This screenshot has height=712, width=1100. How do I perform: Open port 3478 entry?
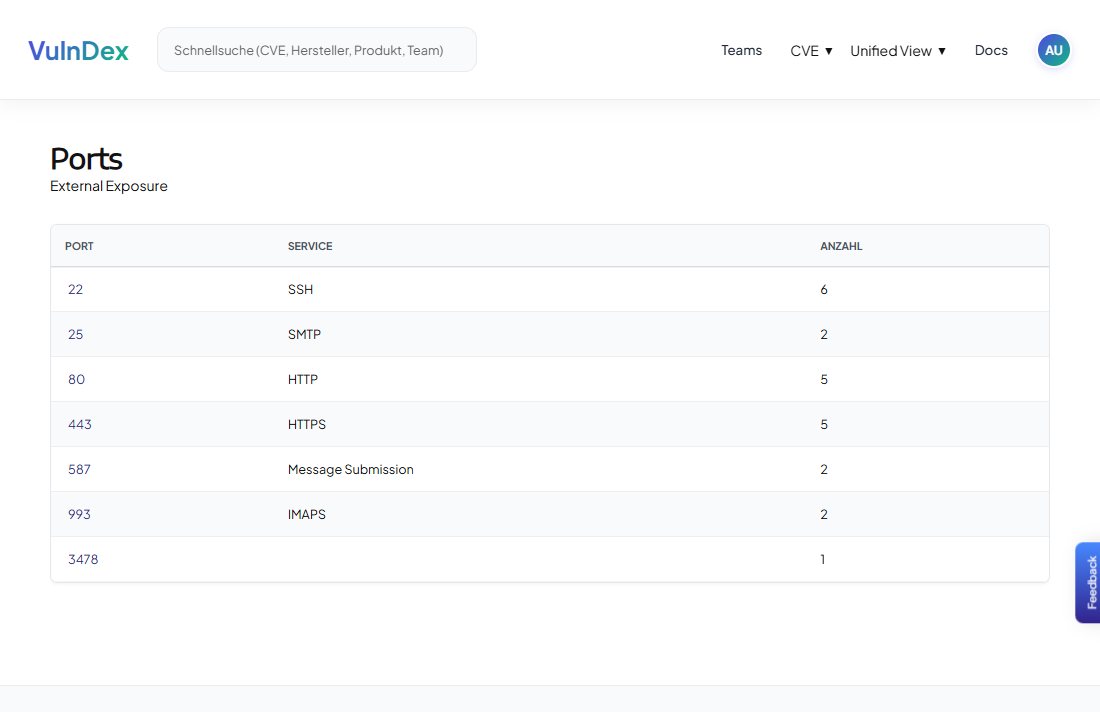pyautogui.click(x=83, y=559)
